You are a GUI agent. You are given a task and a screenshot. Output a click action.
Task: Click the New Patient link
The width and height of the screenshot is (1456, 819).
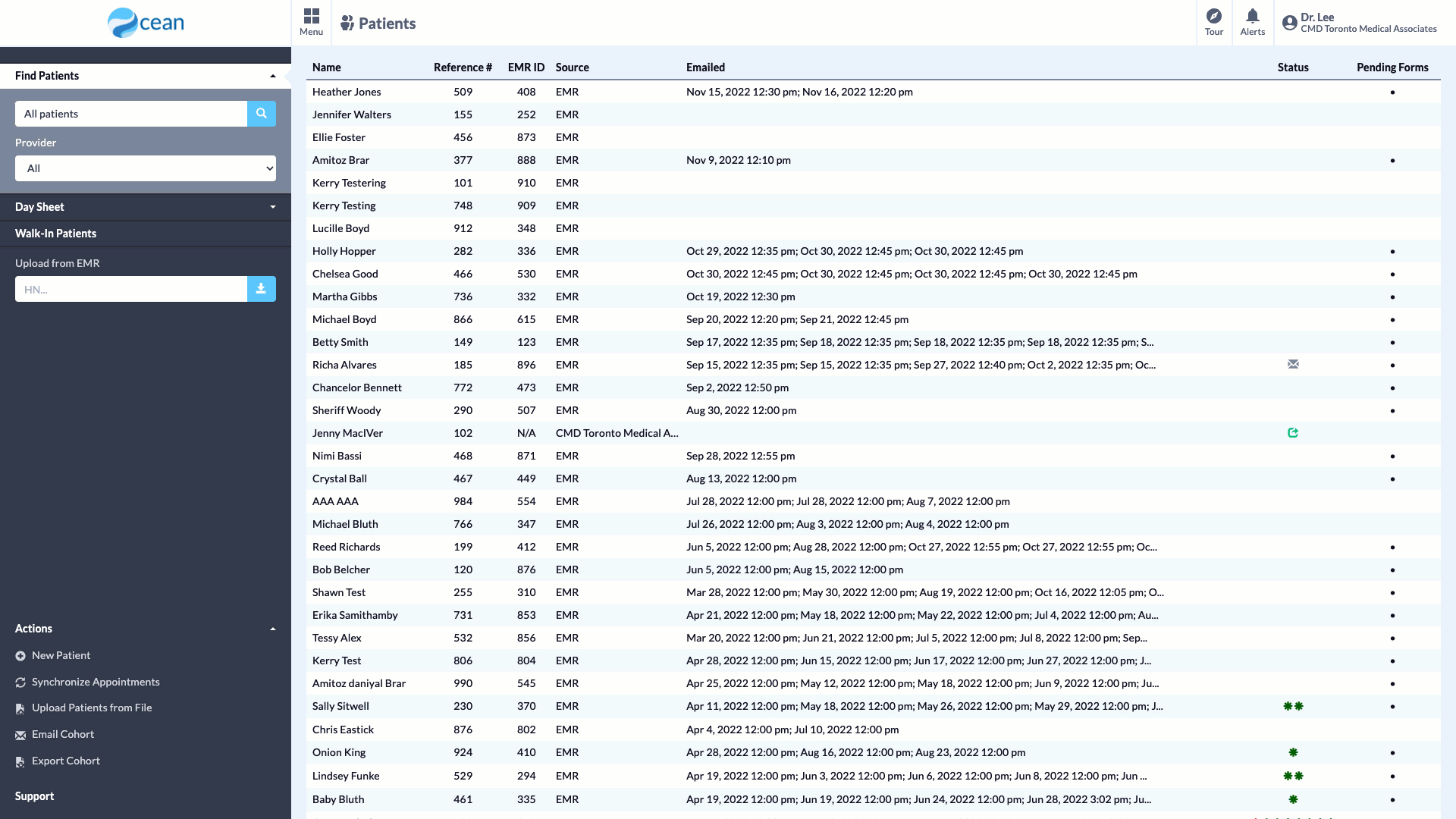click(x=61, y=655)
